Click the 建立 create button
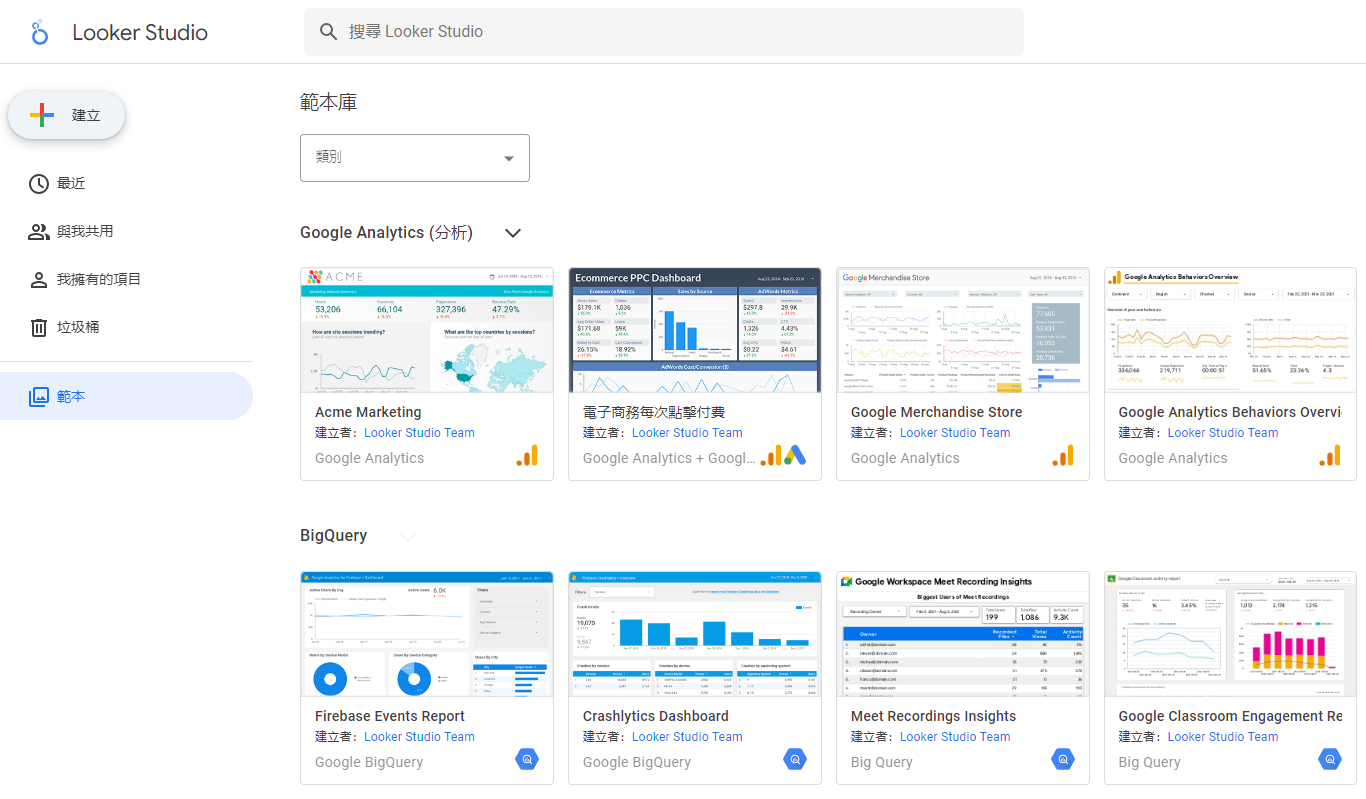Screen dimensions: 1366x799 pos(67,115)
